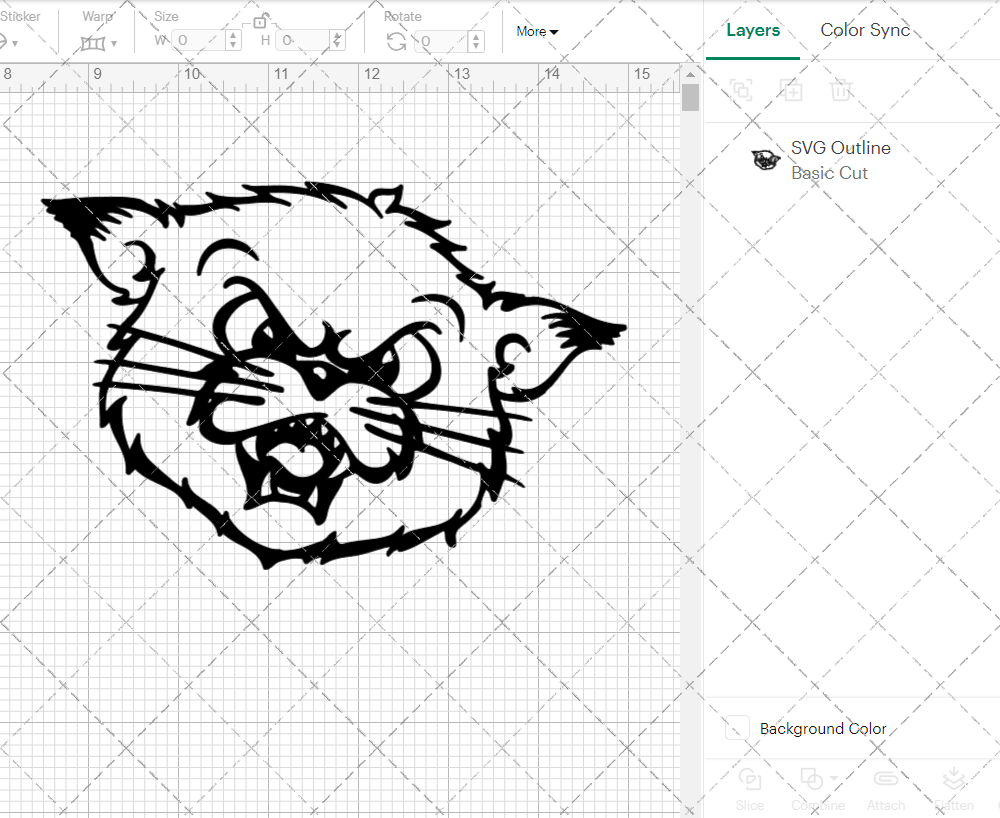
Task: Select the Slice tool
Action: 750,788
